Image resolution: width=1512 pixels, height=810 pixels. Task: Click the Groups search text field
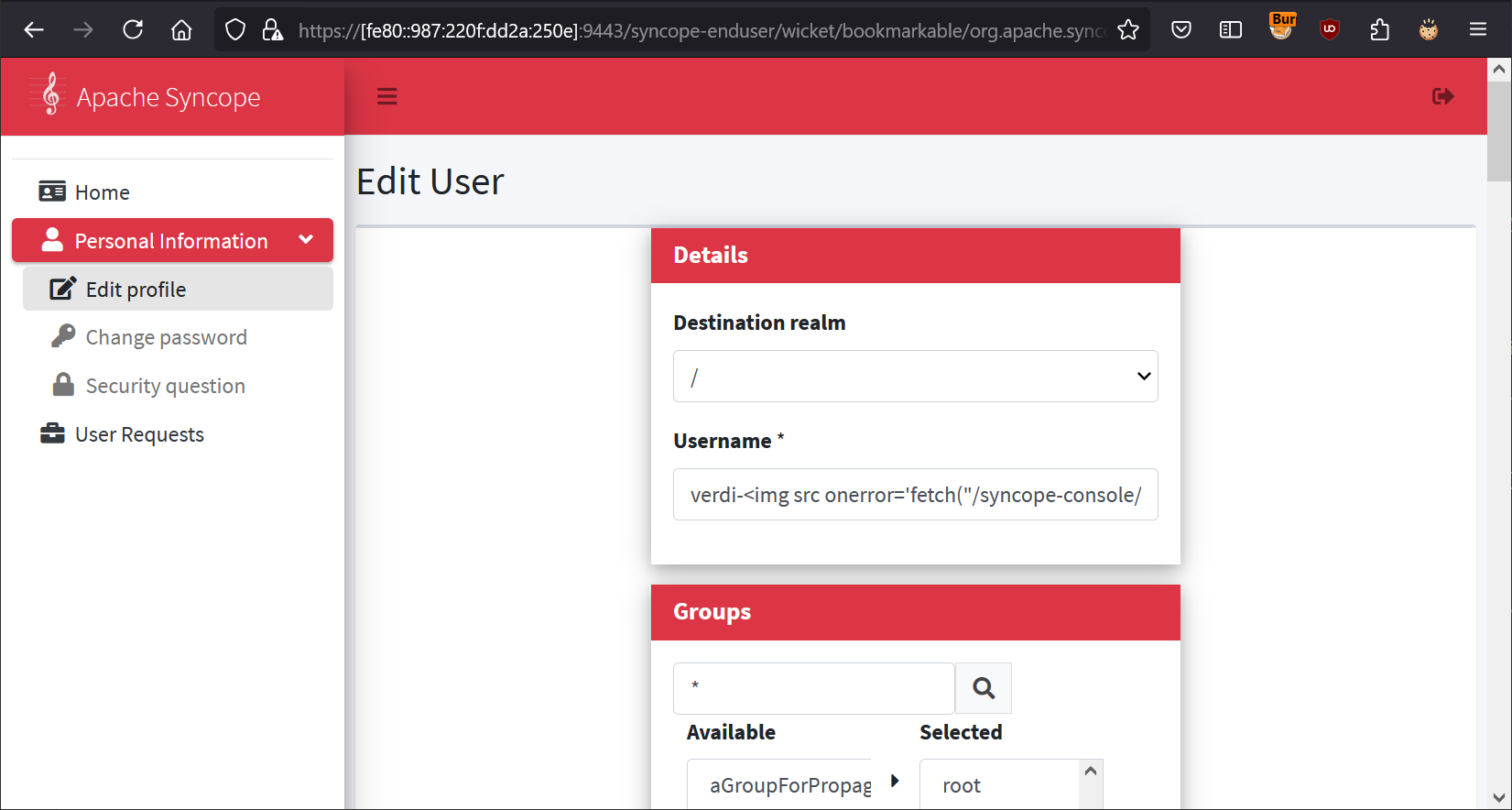click(x=814, y=688)
